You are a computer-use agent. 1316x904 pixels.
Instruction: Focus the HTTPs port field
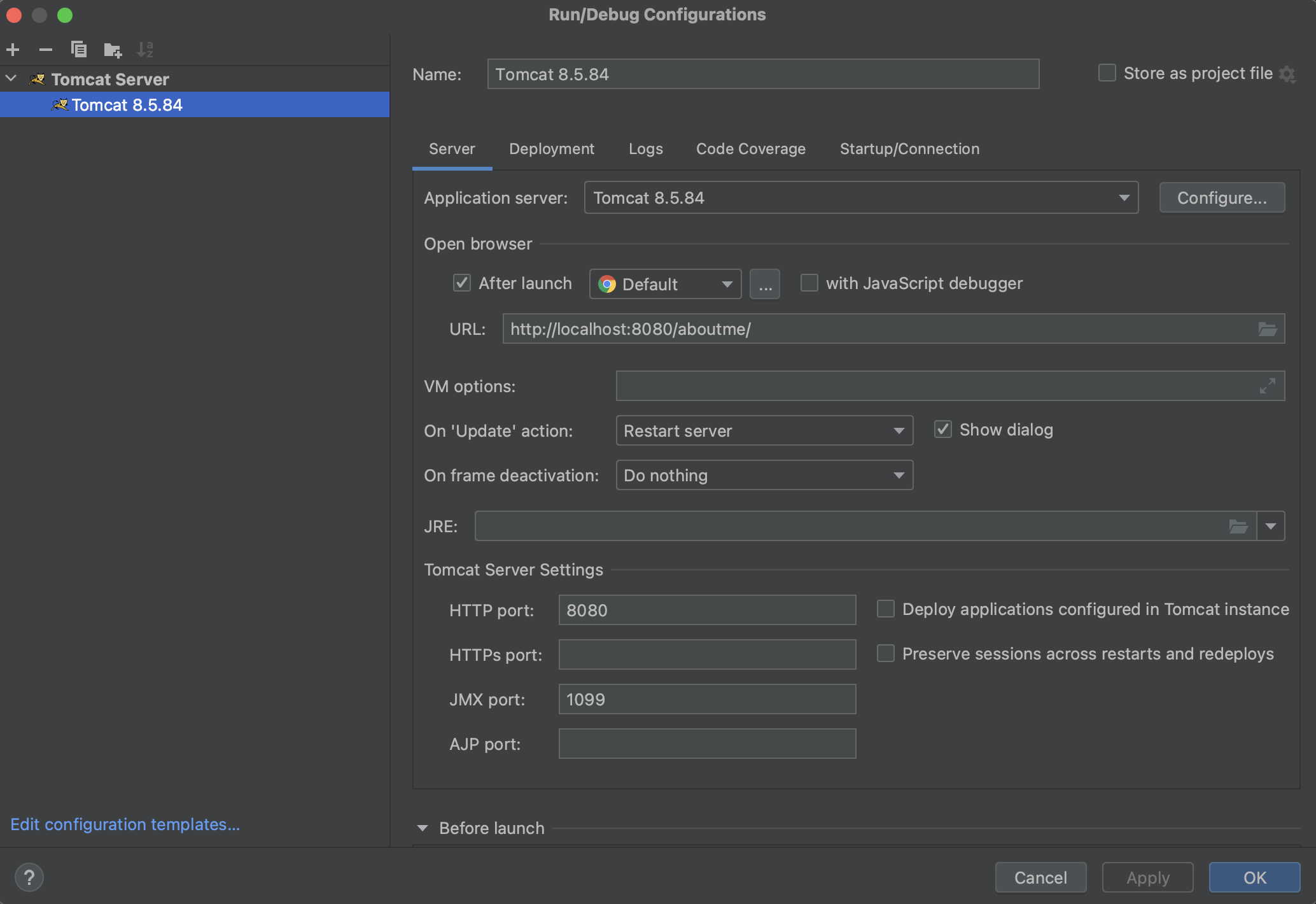707,655
